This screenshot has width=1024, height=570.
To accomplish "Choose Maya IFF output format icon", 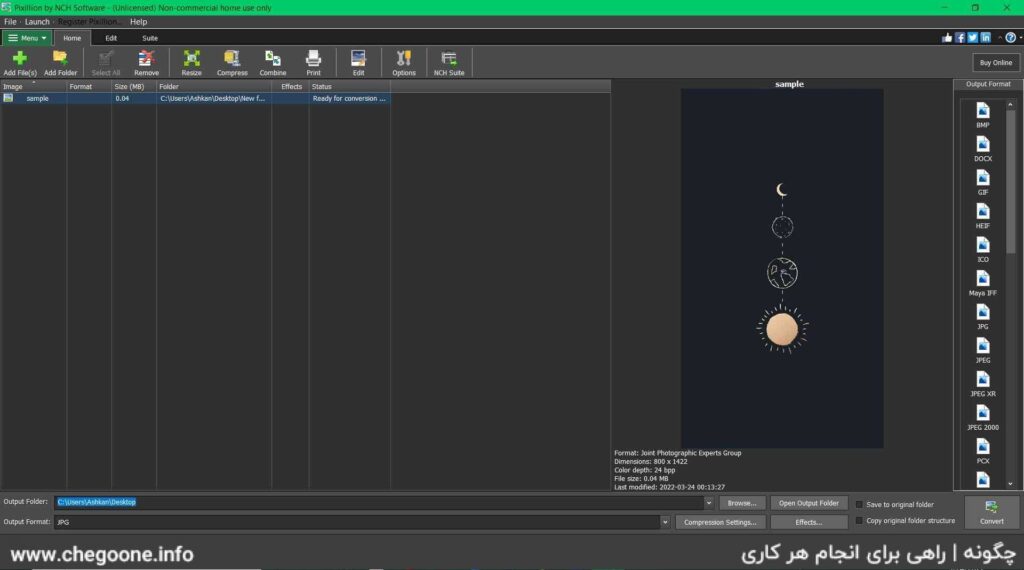I will coord(983,283).
